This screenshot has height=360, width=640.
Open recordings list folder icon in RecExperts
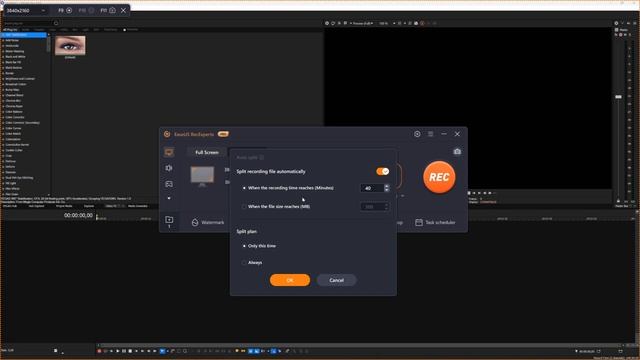click(169, 220)
